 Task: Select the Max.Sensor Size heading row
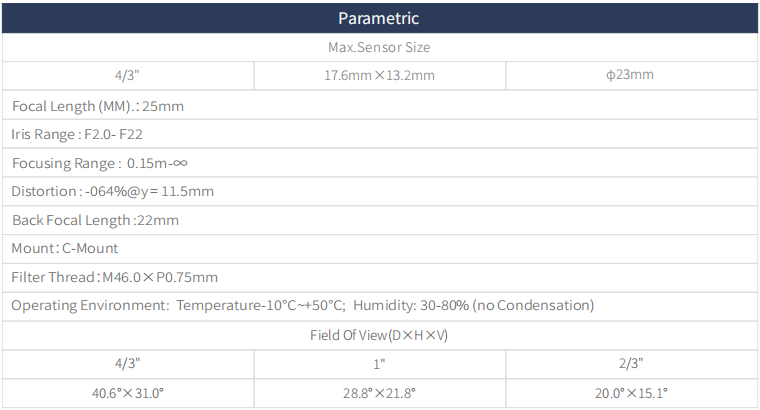point(379,47)
